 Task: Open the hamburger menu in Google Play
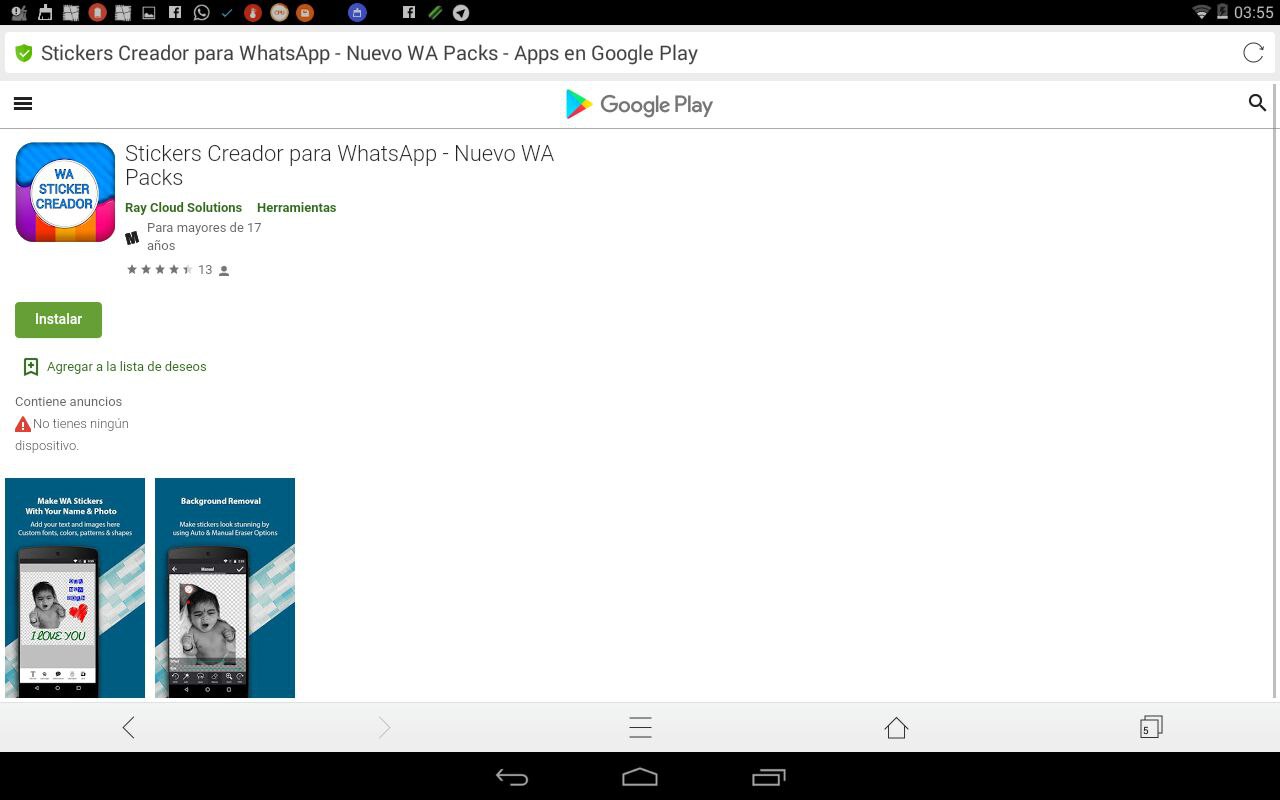(x=23, y=104)
